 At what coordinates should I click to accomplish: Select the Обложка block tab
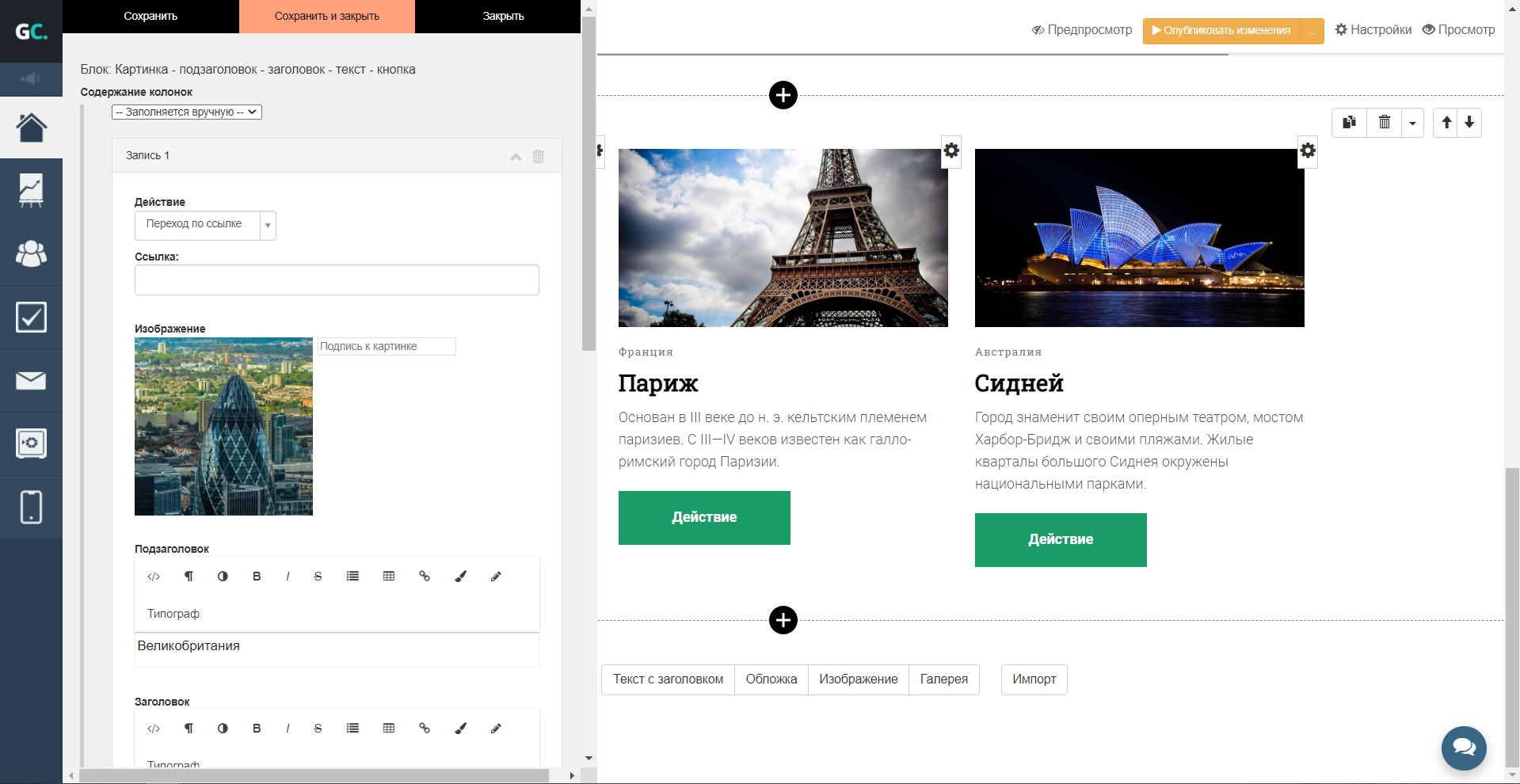771,679
